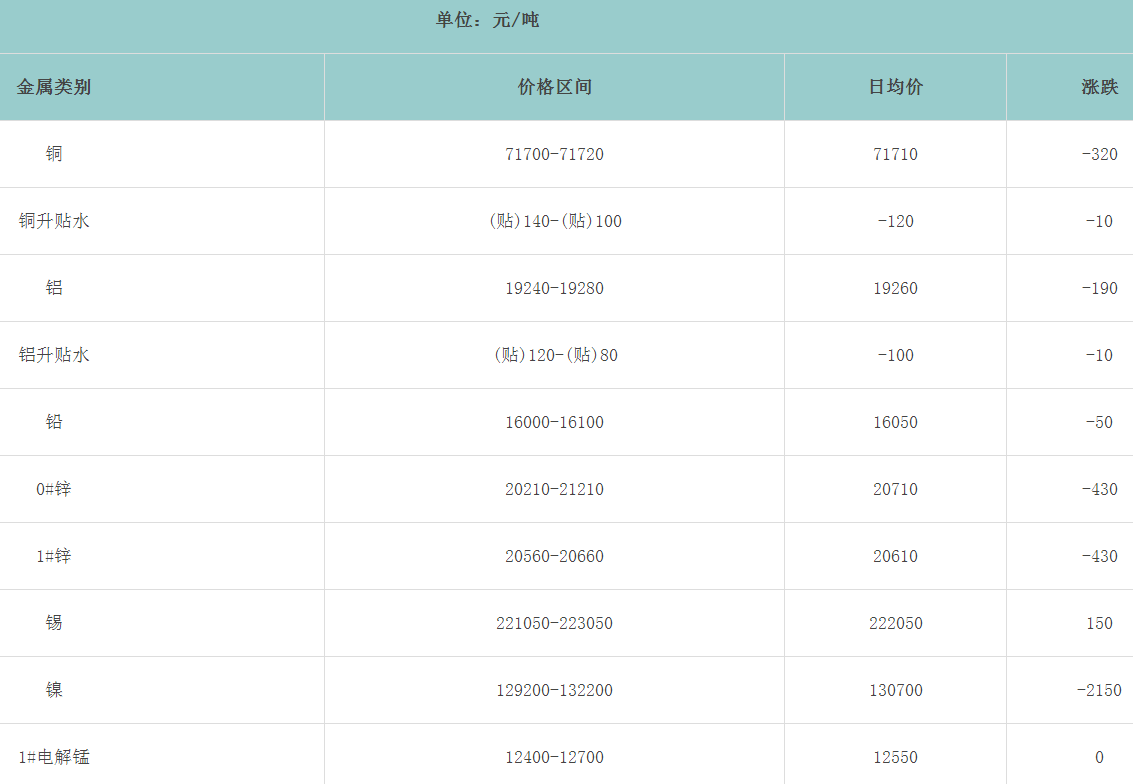Click nickel change value -2150
The image size is (1133, 784).
(1099, 690)
